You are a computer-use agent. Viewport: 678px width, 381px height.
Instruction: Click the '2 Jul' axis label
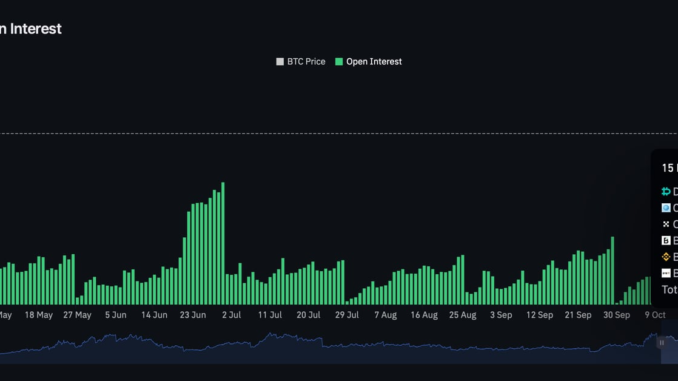tap(231, 315)
